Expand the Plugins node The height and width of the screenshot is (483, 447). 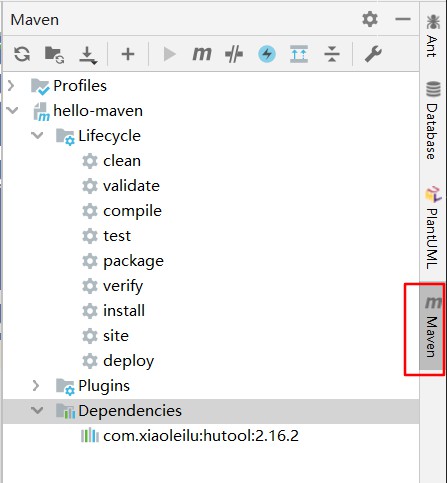coord(36,385)
